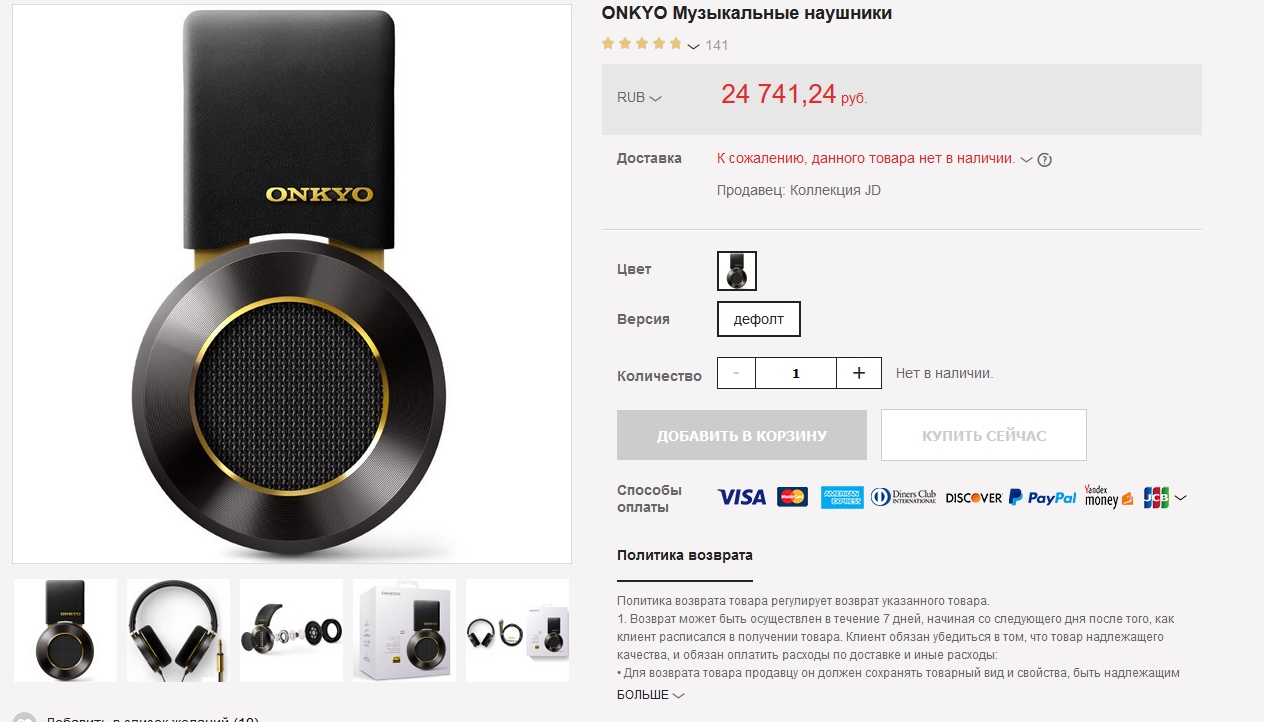The image size is (1264, 722).
Task: Open the RUB currency dropdown
Action: click(x=639, y=98)
